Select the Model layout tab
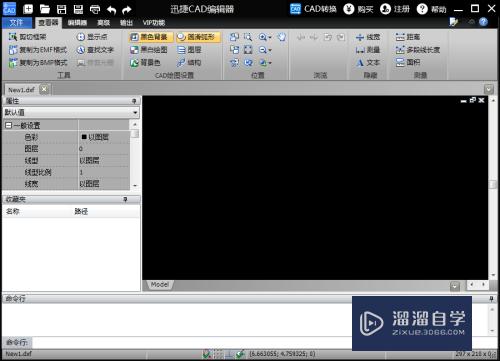Image resolution: width=500 pixels, height=361 pixels. tap(159, 285)
